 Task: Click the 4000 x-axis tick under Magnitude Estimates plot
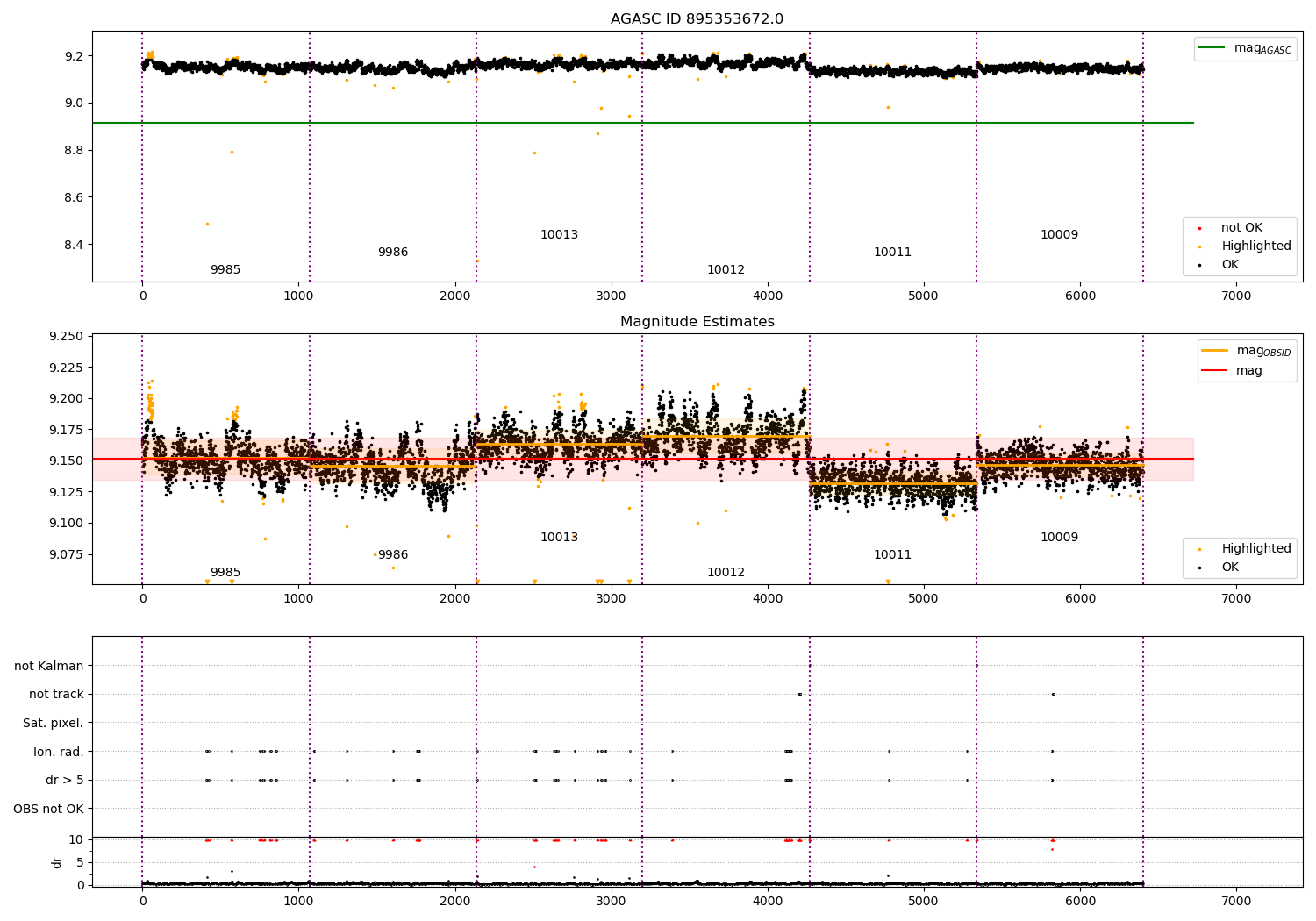pos(768,599)
